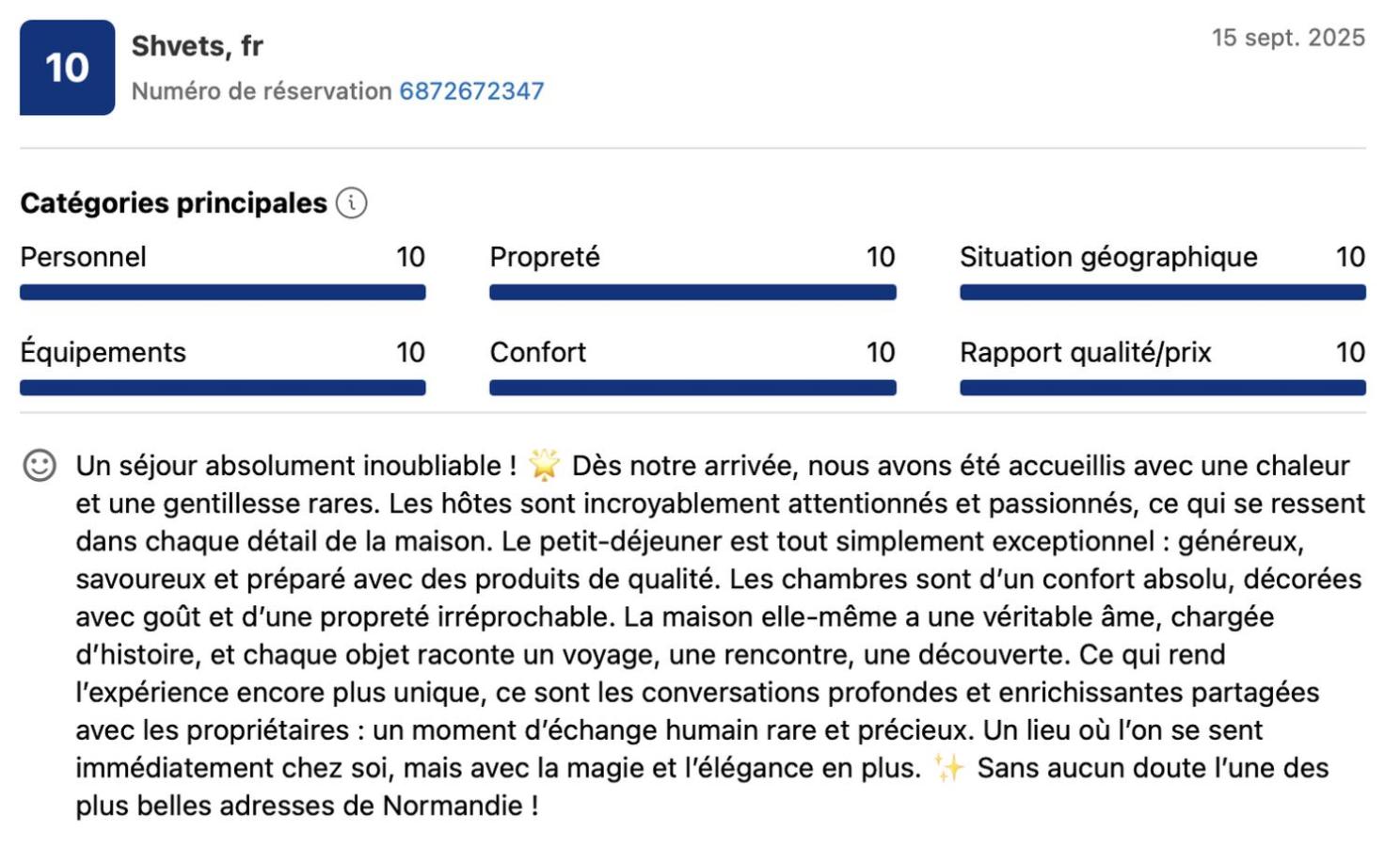Click the blue overall score badge showing 10
Viewport: 1400px width, 847px height.
coord(67,68)
